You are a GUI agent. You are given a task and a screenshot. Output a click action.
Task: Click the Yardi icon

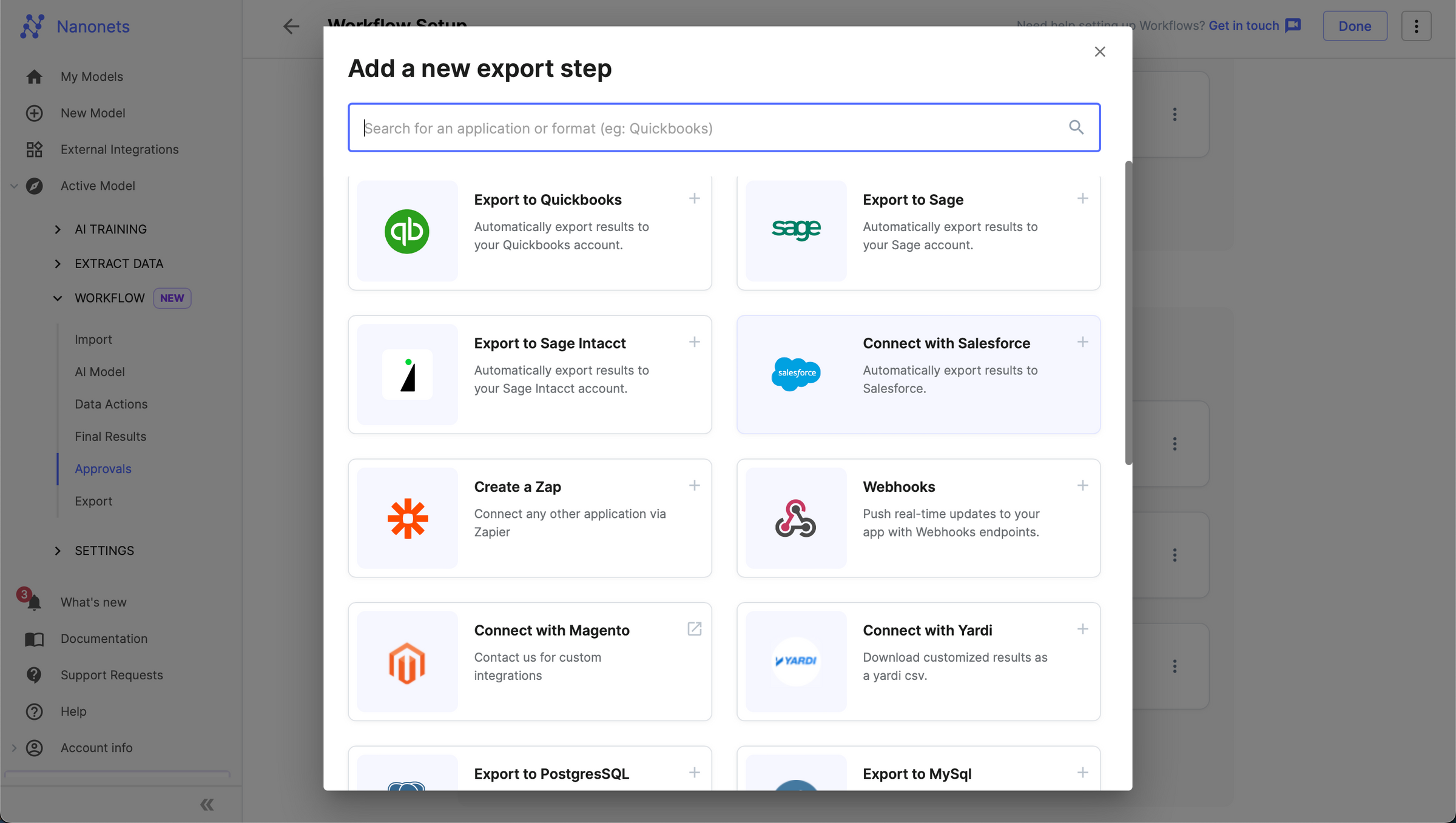pyautogui.click(x=796, y=662)
